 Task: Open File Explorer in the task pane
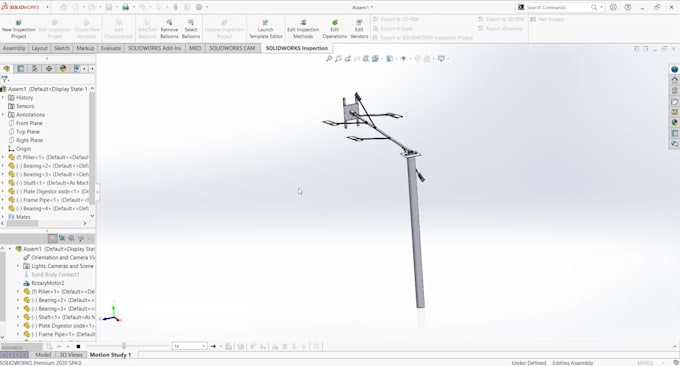coord(674,101)
